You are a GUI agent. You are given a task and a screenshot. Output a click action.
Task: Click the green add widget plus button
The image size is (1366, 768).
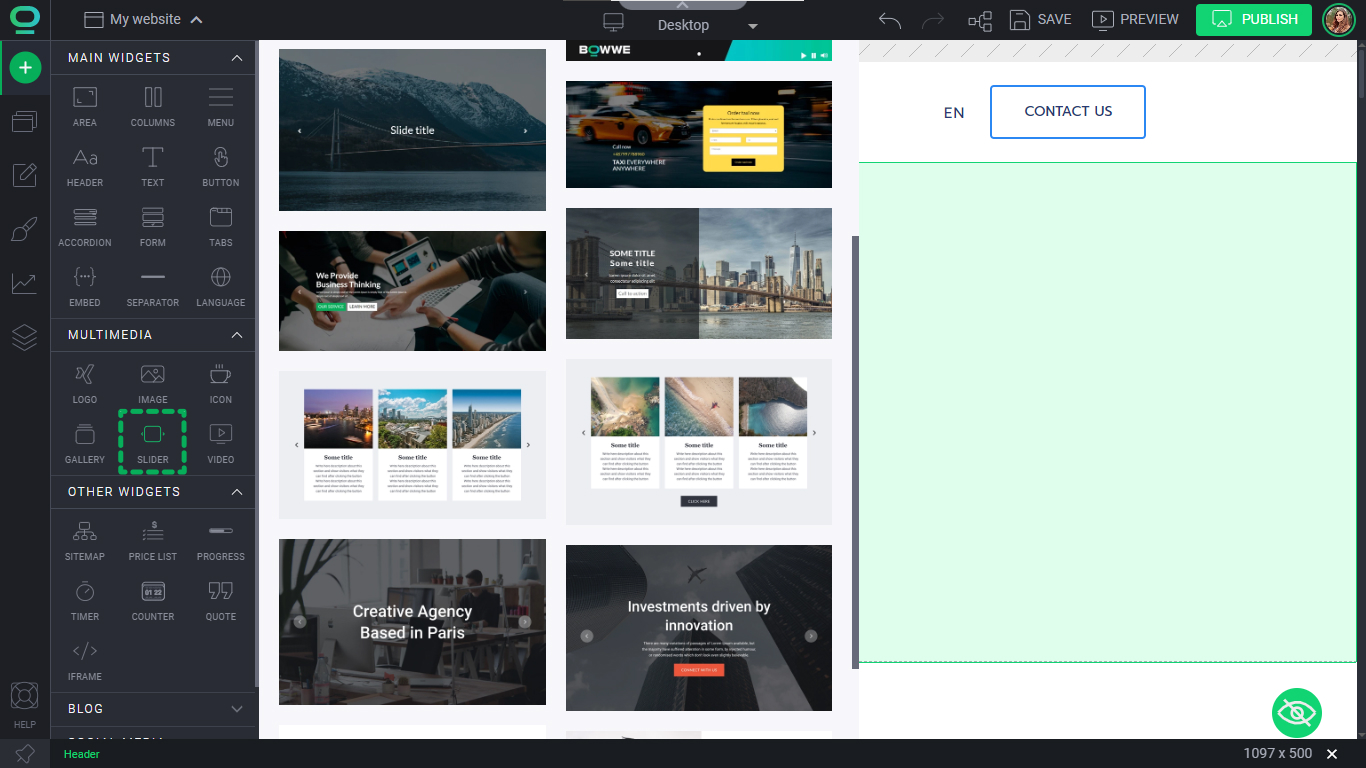coord(25,68)
